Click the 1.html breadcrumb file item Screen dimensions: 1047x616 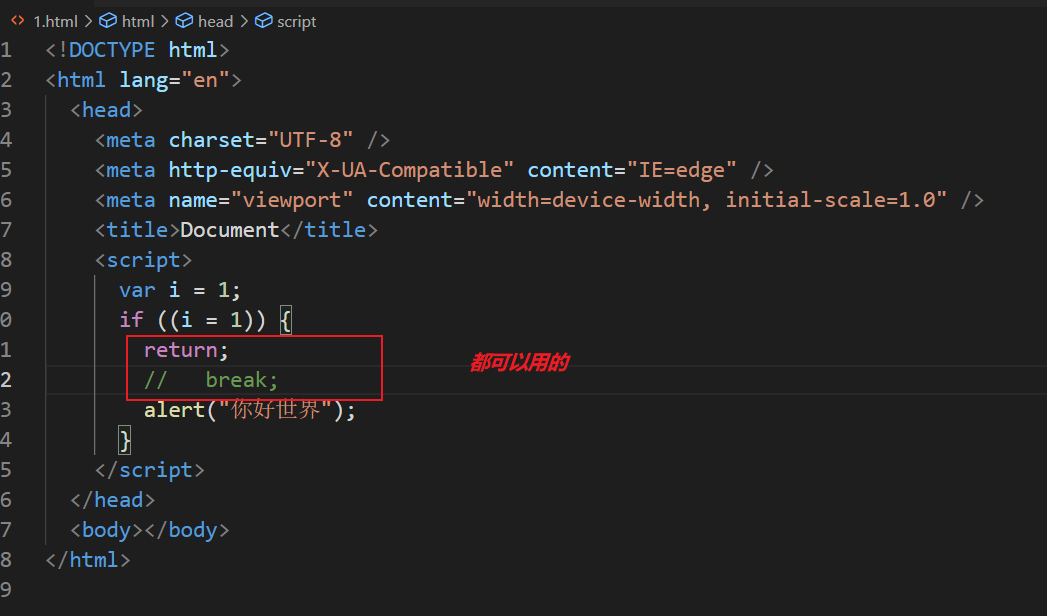[55, 21]
